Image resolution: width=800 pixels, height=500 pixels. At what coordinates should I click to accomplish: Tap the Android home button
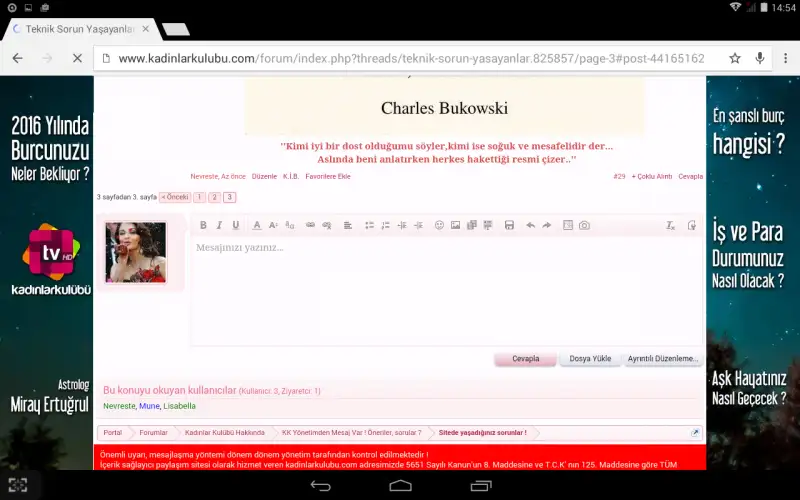click(x=400, y=485)
